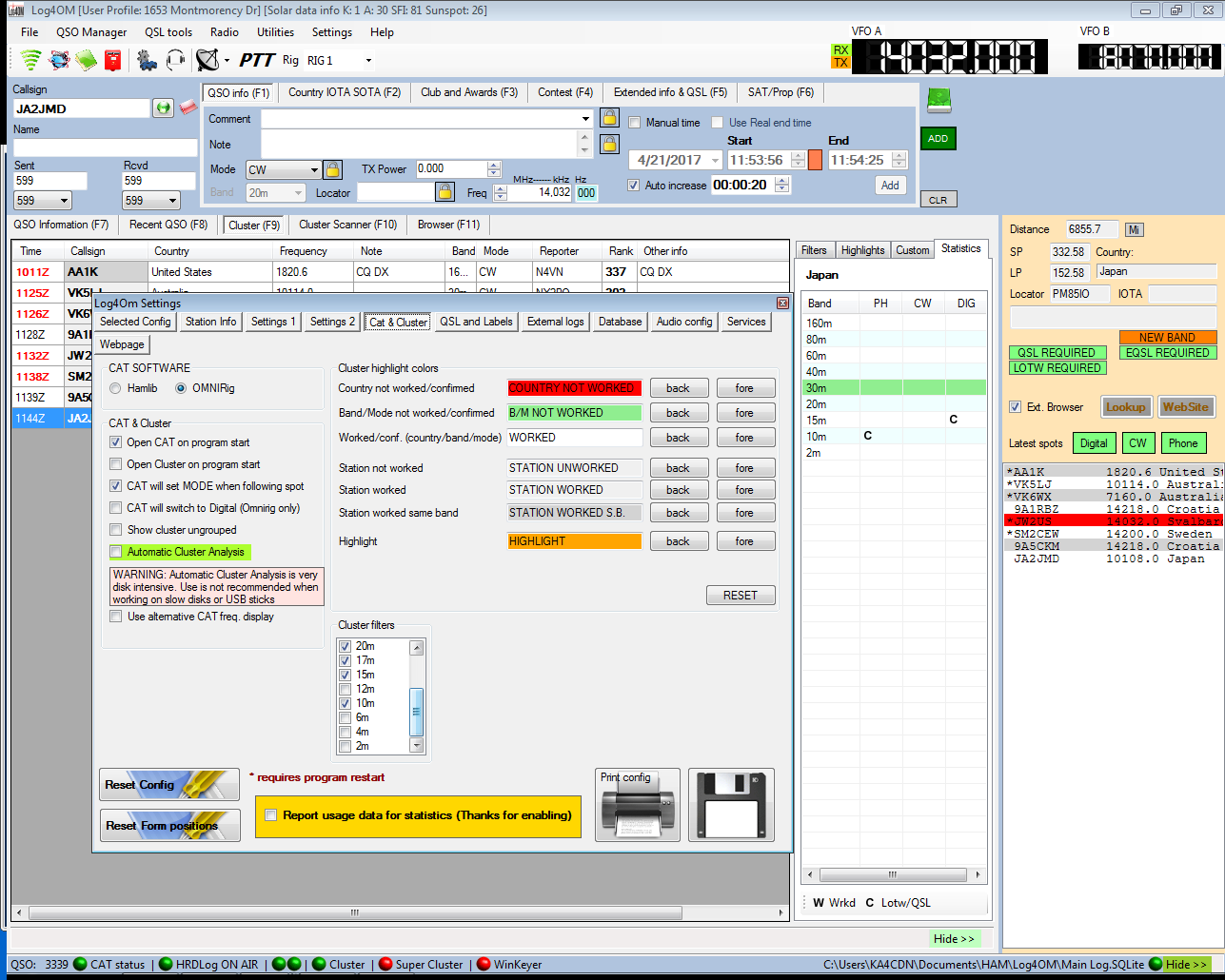Toggle the lock icon beside Note field

coord(609,145)
